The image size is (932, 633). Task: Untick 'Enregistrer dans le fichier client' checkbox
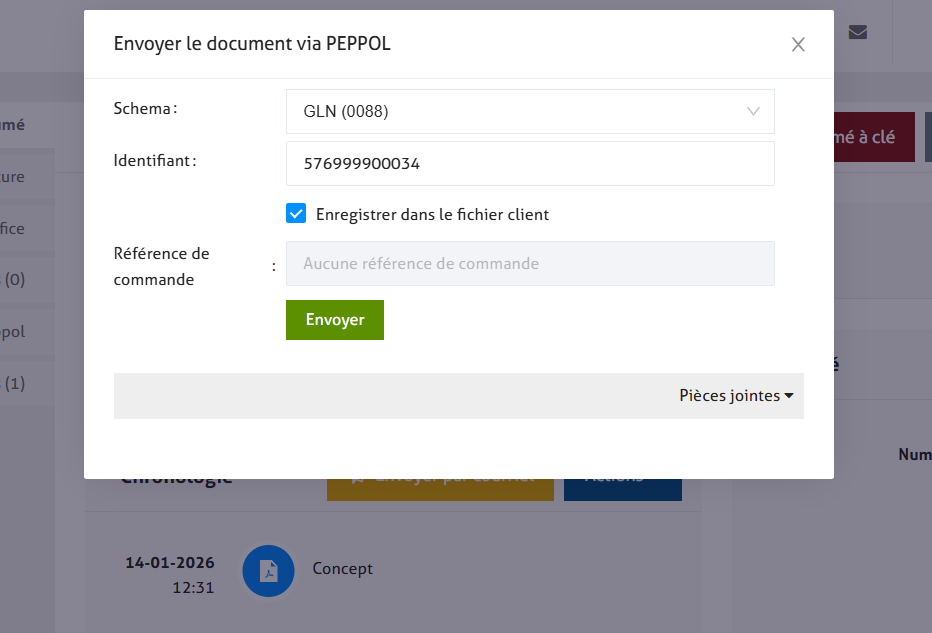pyautogui.click(x=296, y=214)
